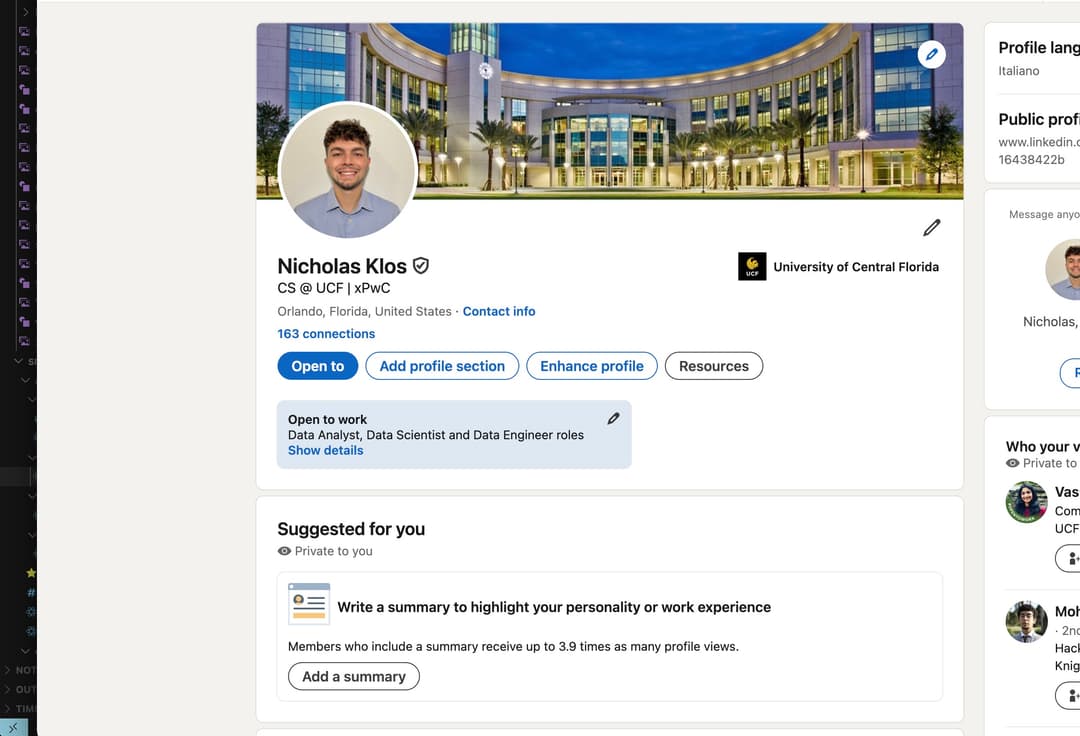Viewport: 1080px width, 736px height.
Task: Open Vas viewer's profile picture
Action: tap(1026, 502)
